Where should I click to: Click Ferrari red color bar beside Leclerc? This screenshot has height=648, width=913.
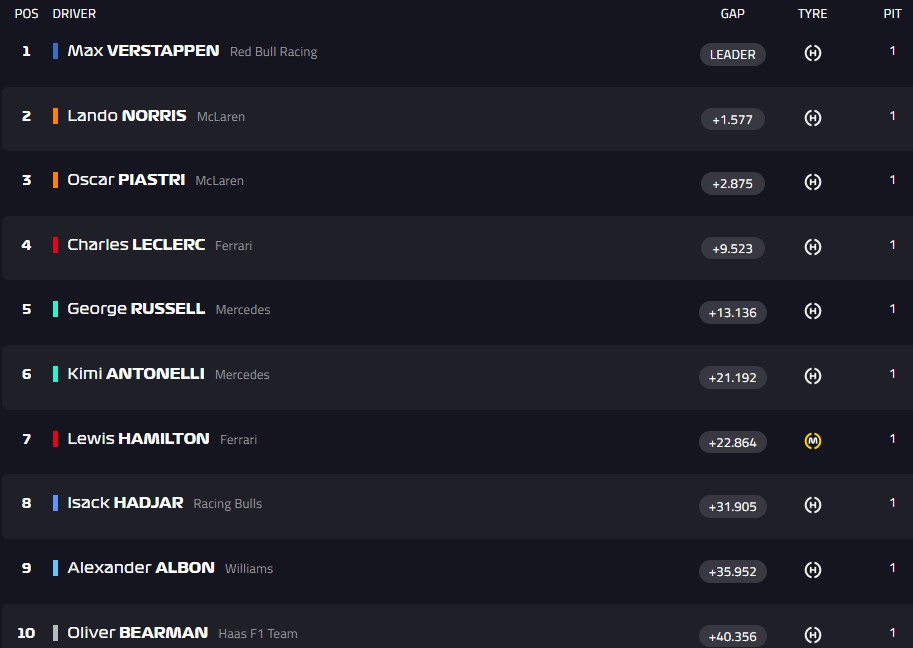coord(55,245)
